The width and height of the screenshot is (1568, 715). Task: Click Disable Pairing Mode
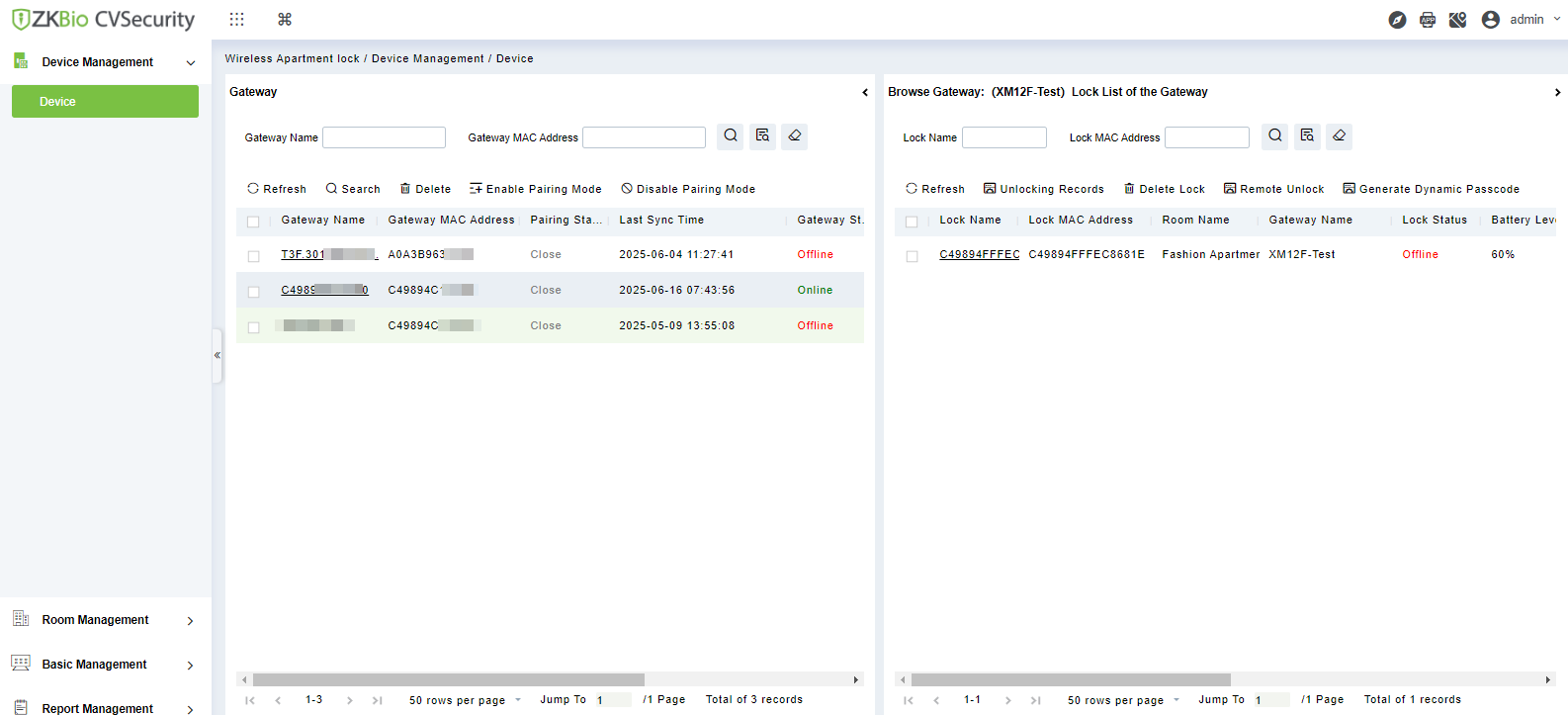click(x=688, y=189)
